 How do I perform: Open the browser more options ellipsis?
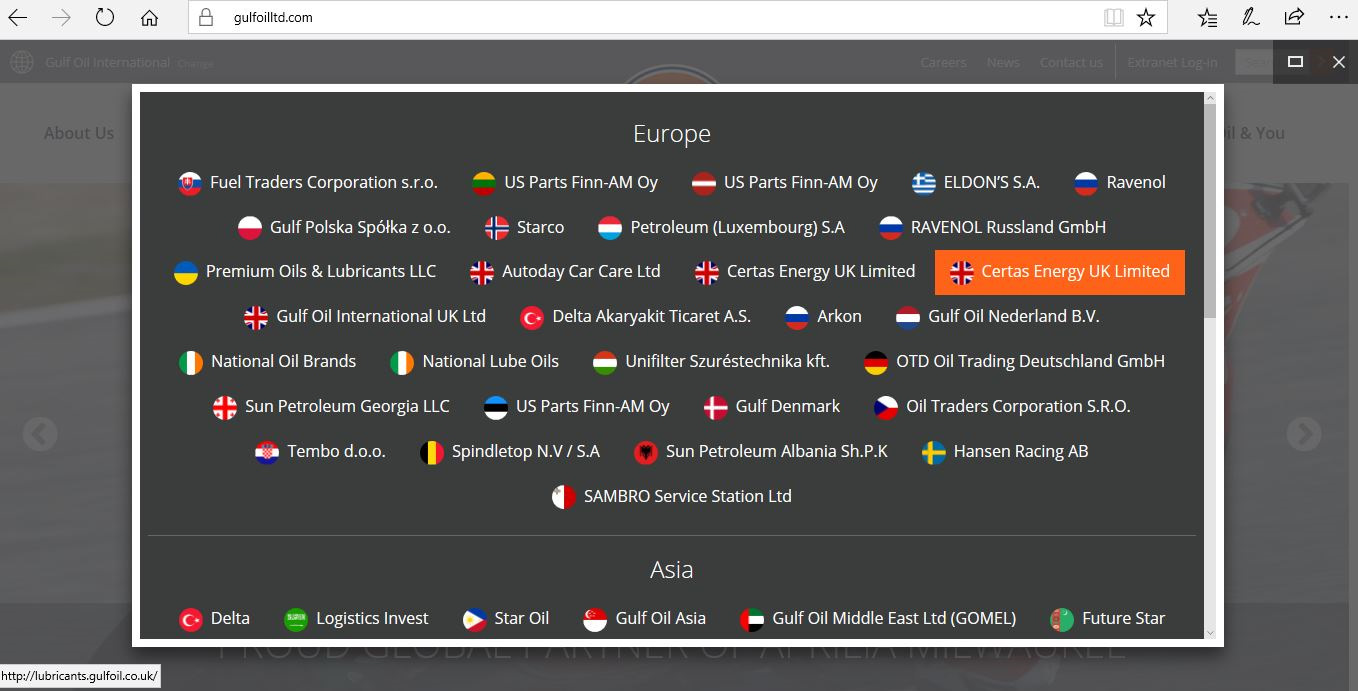(1338, 17)
